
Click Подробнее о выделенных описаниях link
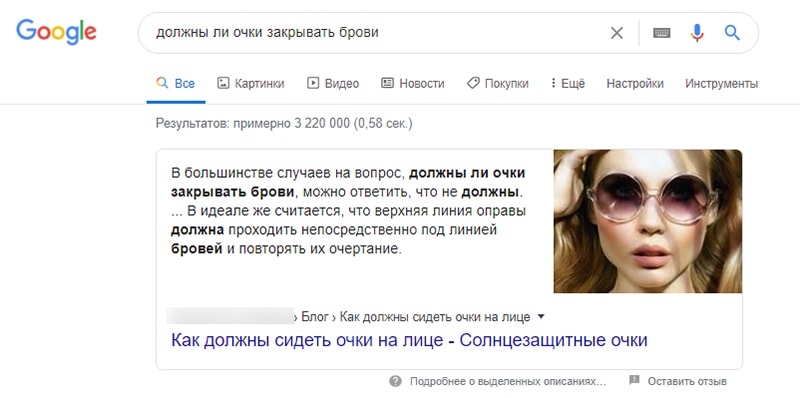(508, 382)
